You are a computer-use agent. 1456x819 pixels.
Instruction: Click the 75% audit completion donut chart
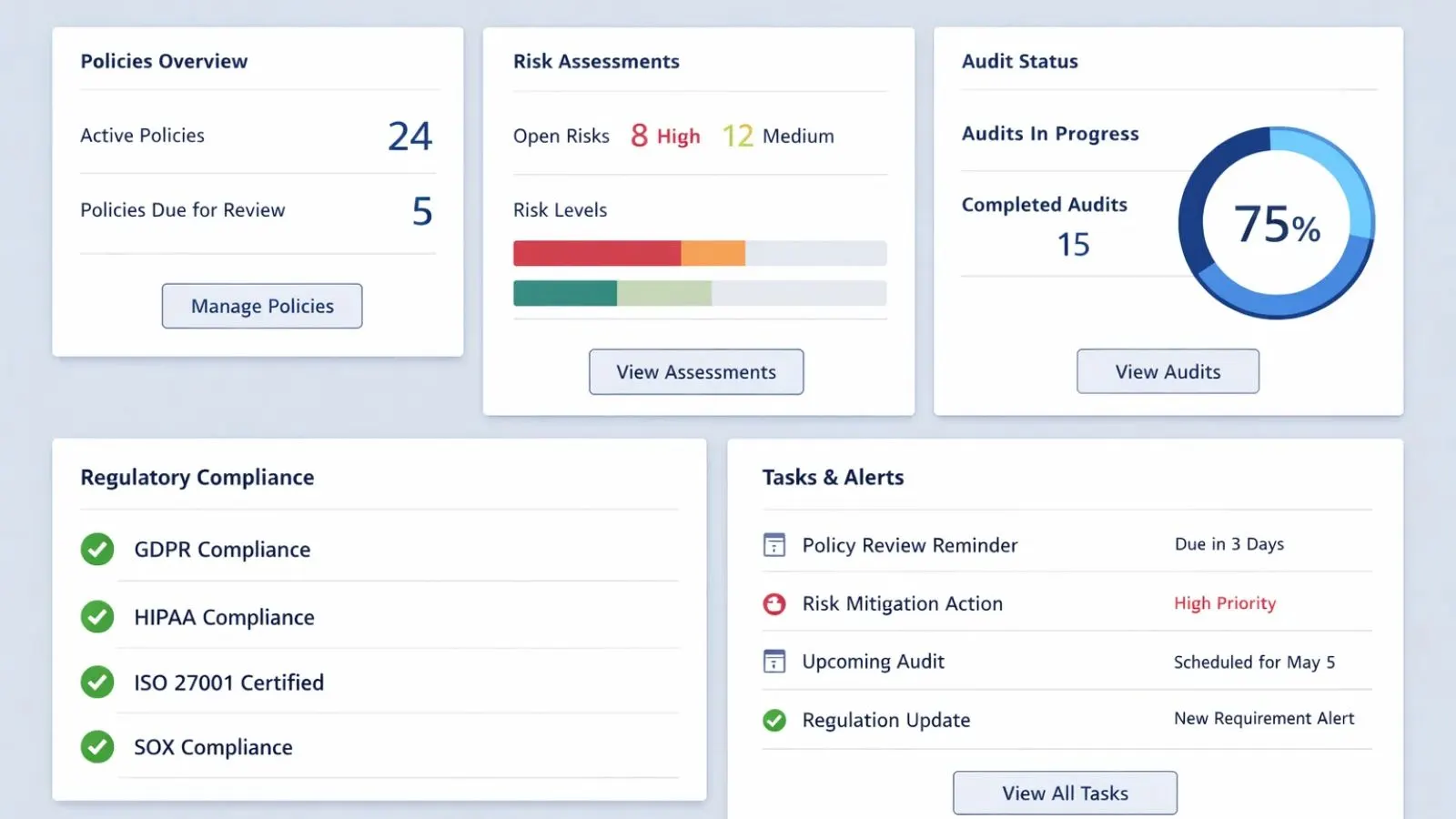(1276, 222)
